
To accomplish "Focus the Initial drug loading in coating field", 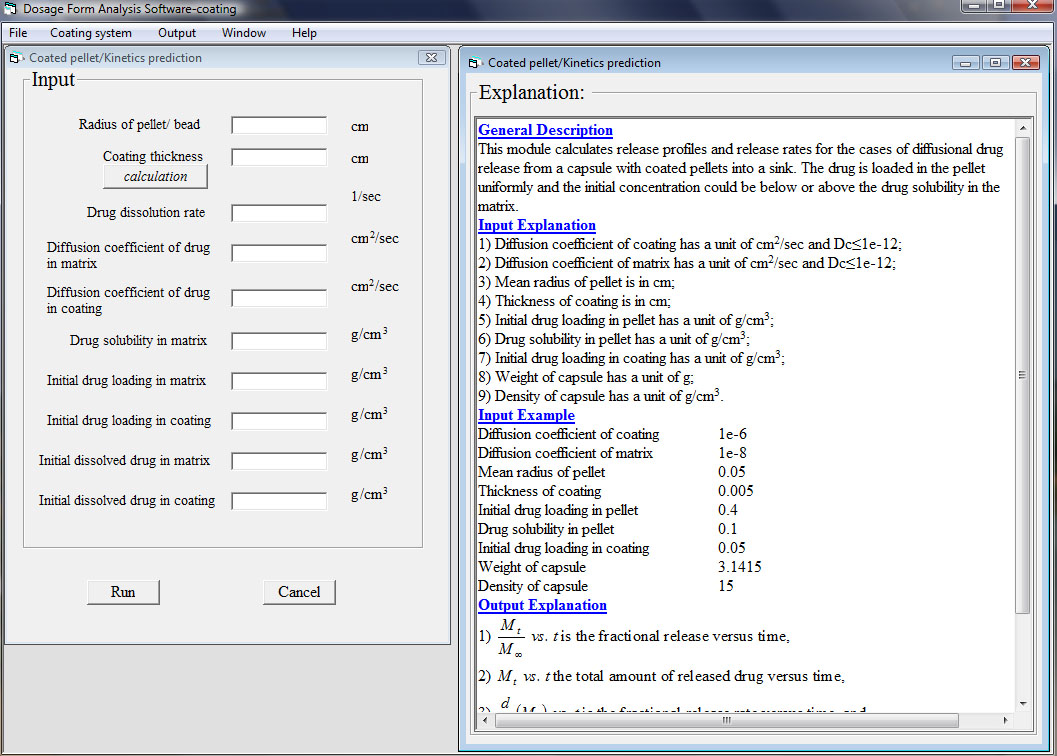I will tap(279, 421).
